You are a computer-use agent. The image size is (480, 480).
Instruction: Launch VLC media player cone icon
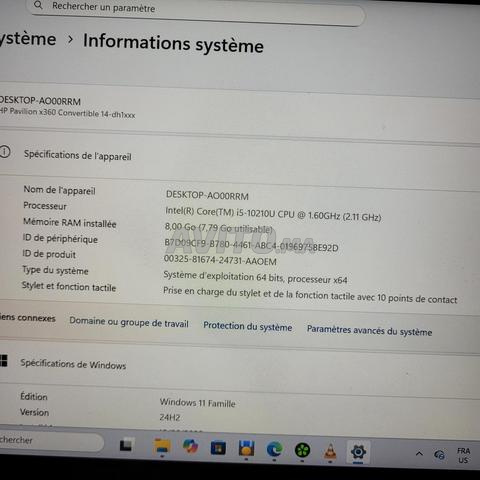point(330,452)
